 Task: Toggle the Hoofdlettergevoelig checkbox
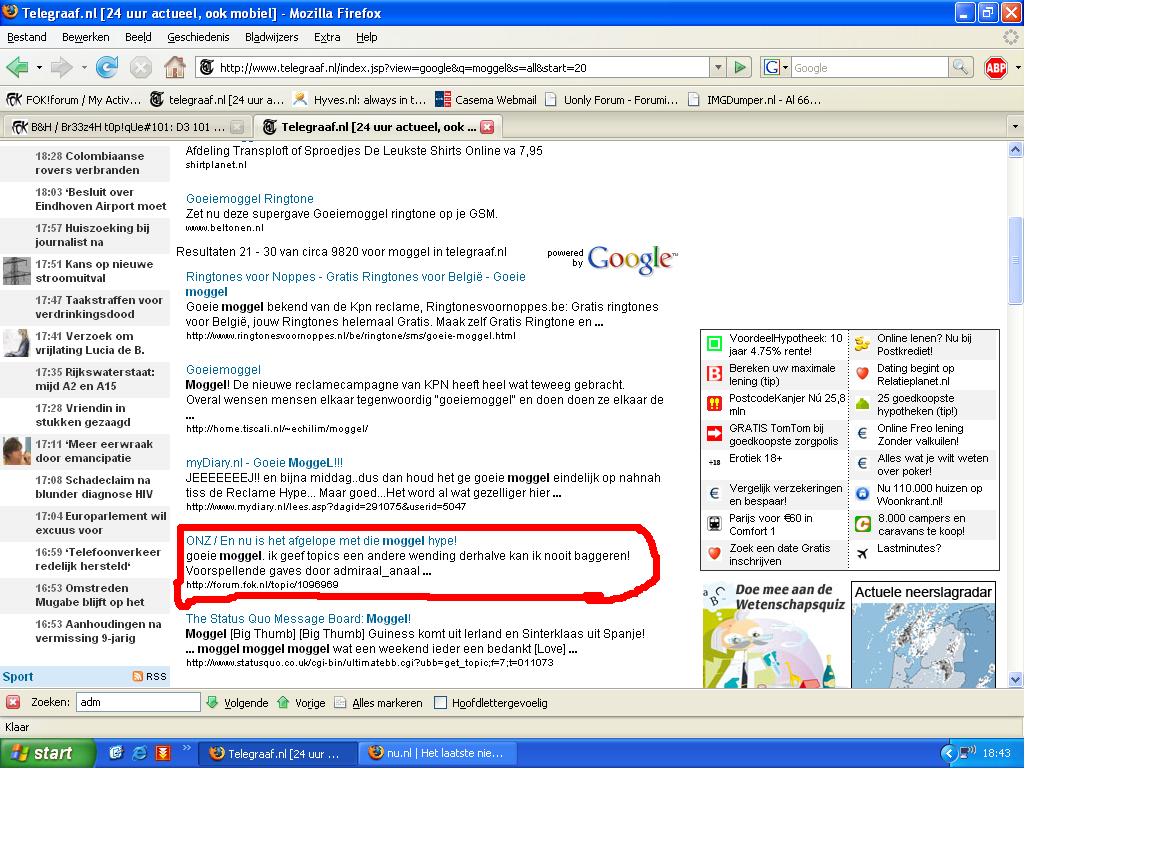coord(440,702)
